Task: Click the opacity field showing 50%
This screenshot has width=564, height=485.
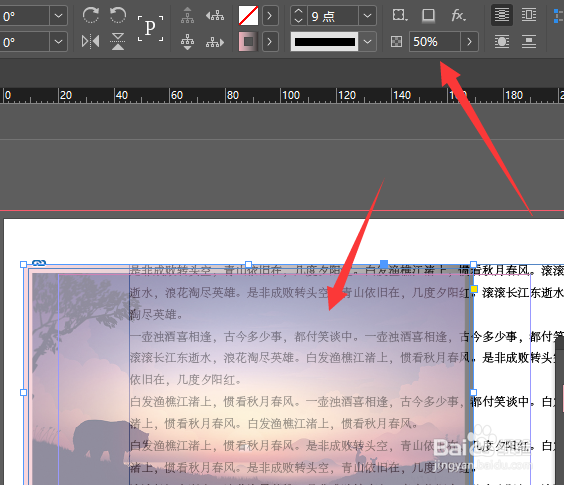Action: click(435, 42)
